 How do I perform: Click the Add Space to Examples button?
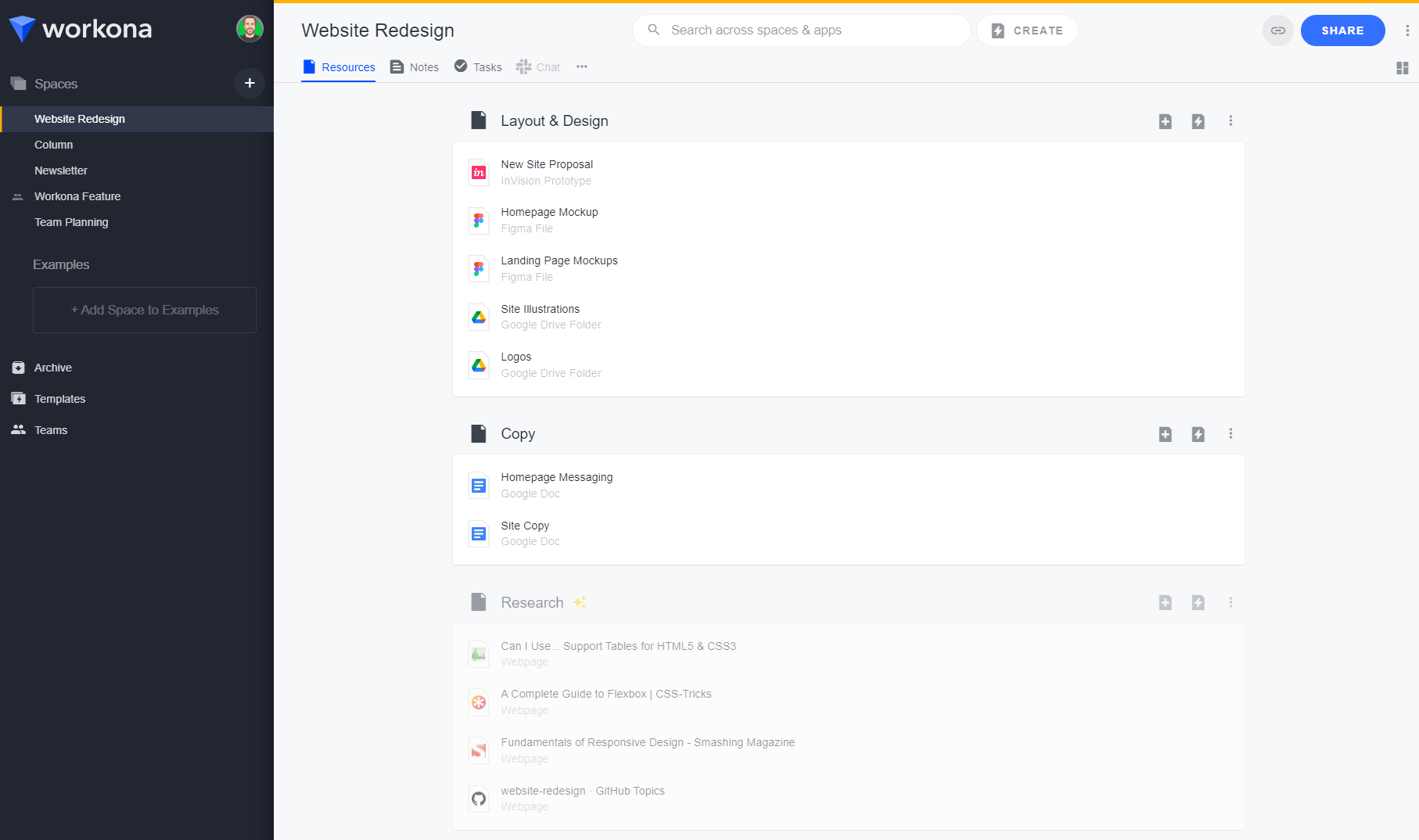tap(144, 310)
